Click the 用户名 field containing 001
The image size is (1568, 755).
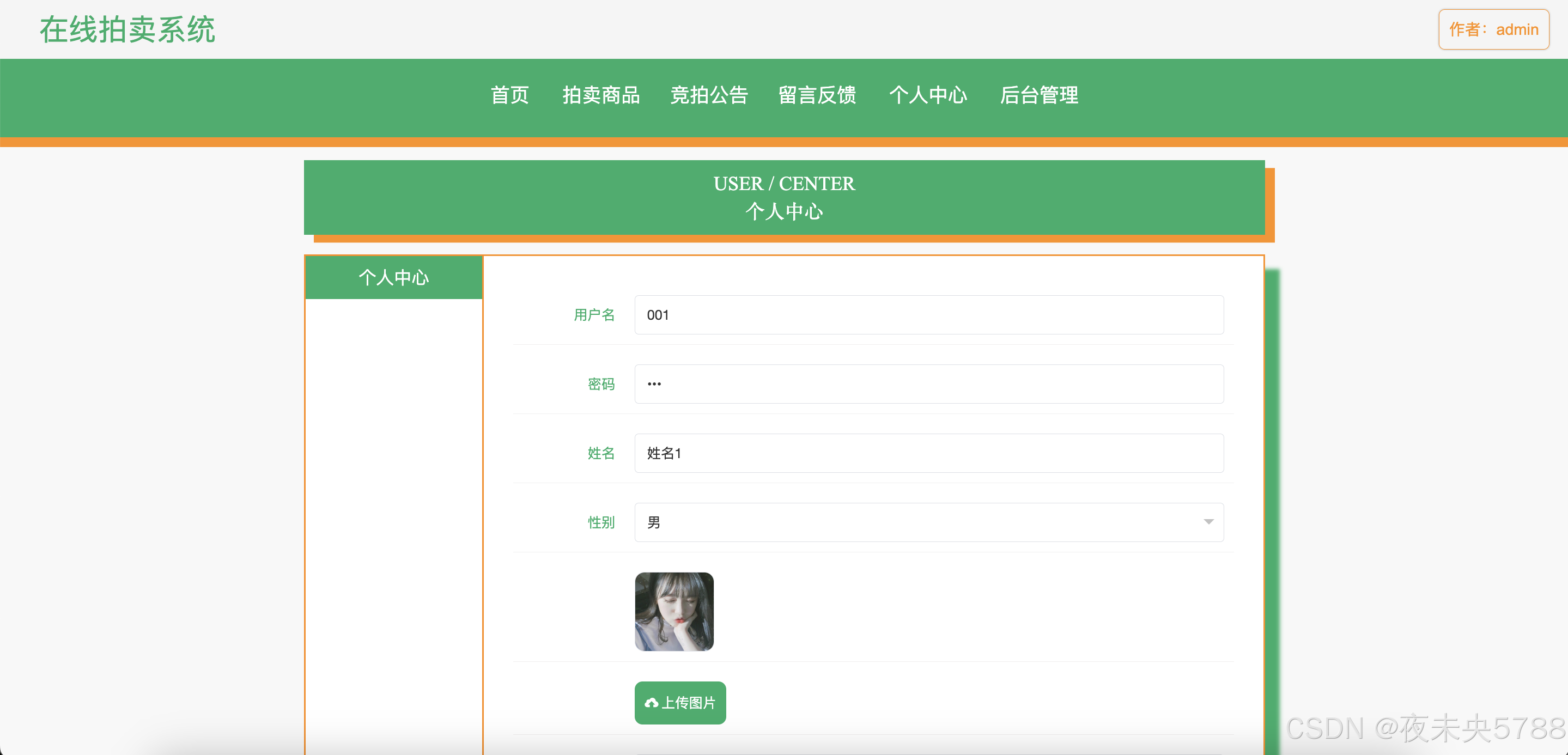point(928,314)
